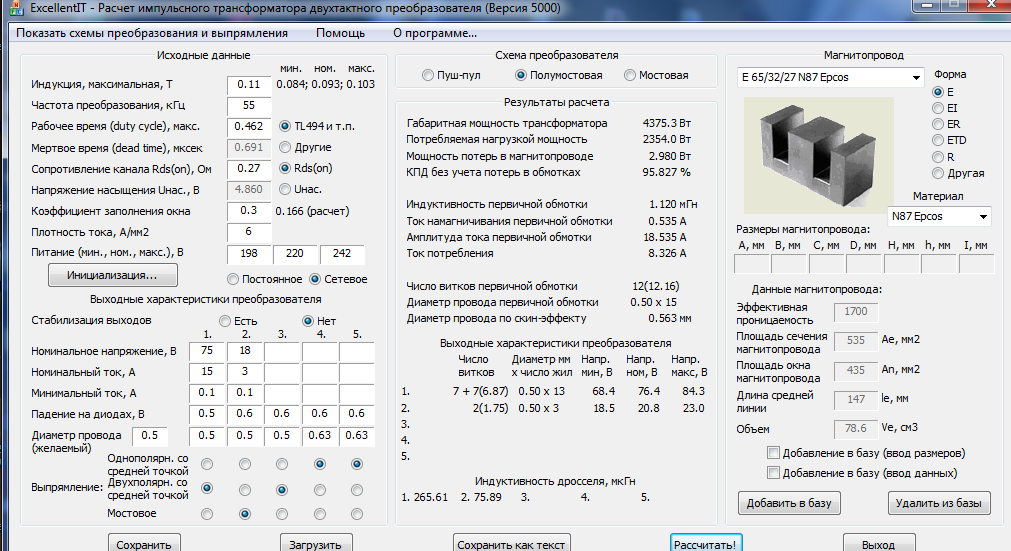The height and width of the screenshot is (551, 1011).
Task: Select Мостовое rectification for output 2
Action: coord(244,514)
